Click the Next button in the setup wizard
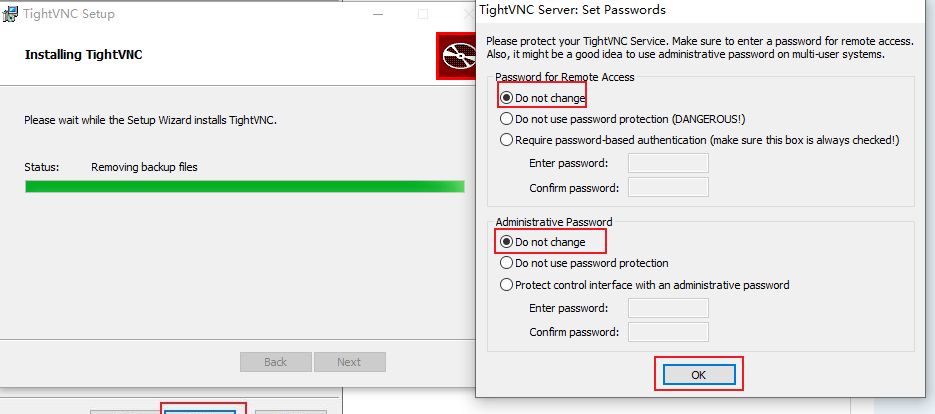The height and width of the screenshot is (414, 935). tap(349, 362)
